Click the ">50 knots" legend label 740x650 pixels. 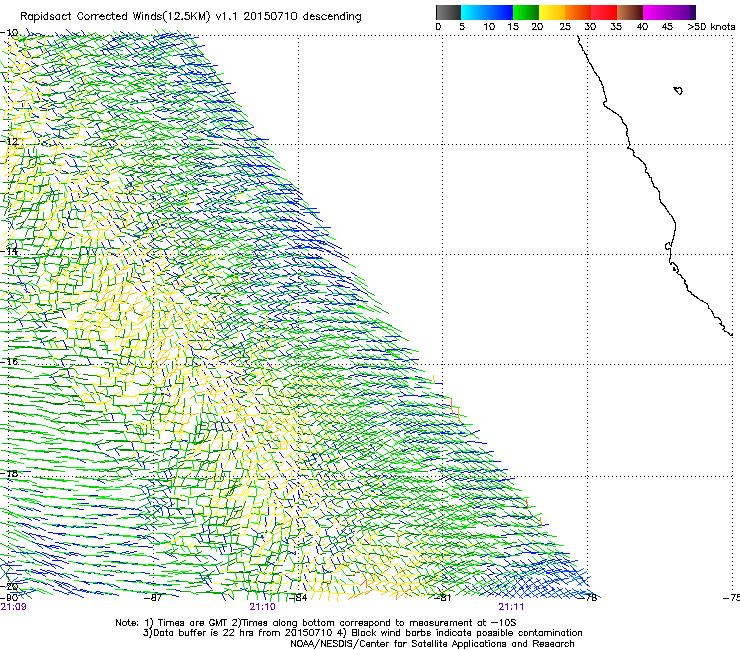(x=711, y=27)
